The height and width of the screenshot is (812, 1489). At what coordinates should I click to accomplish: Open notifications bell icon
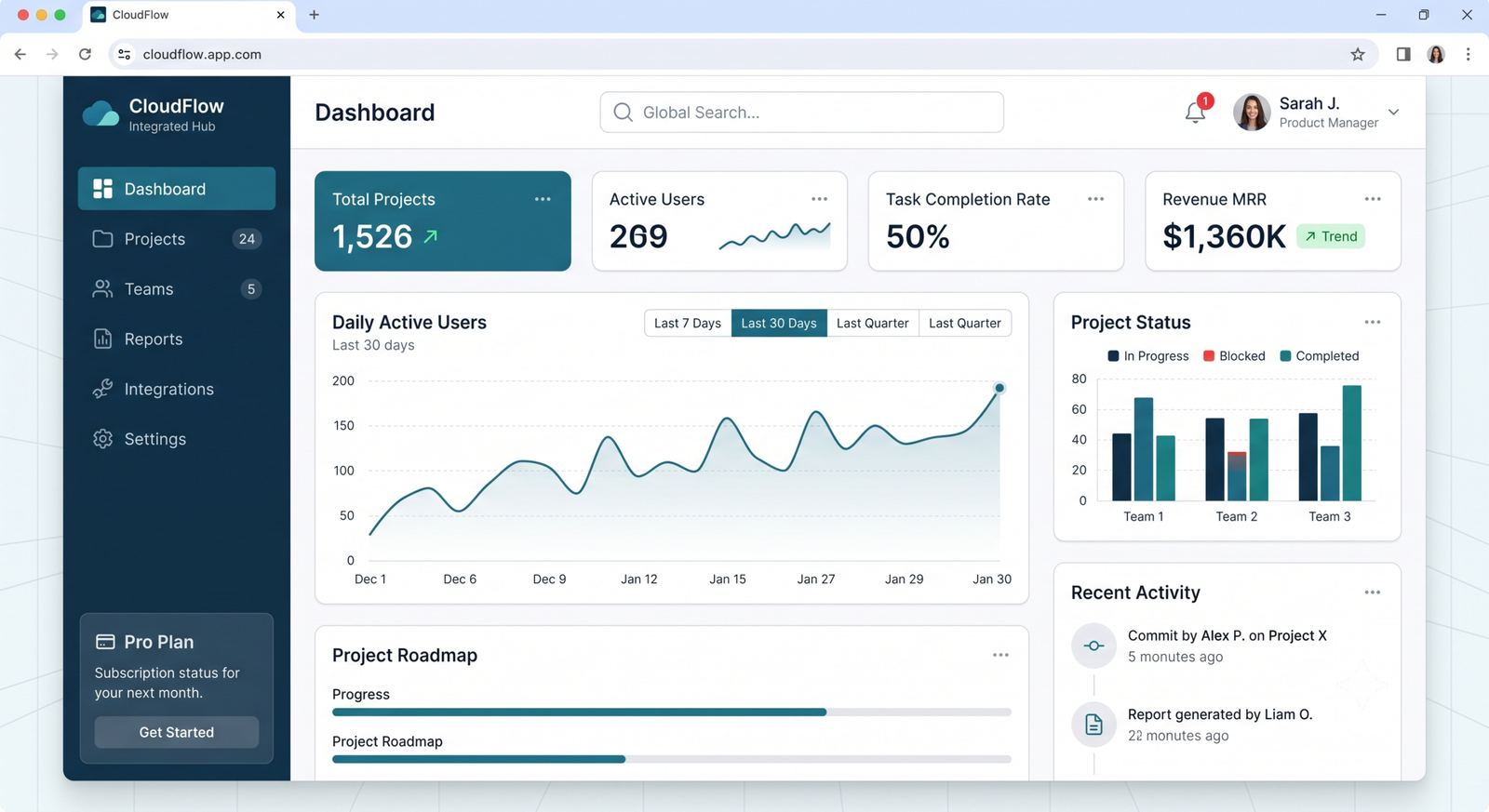pyautogui.click(x=1195, y=113)
